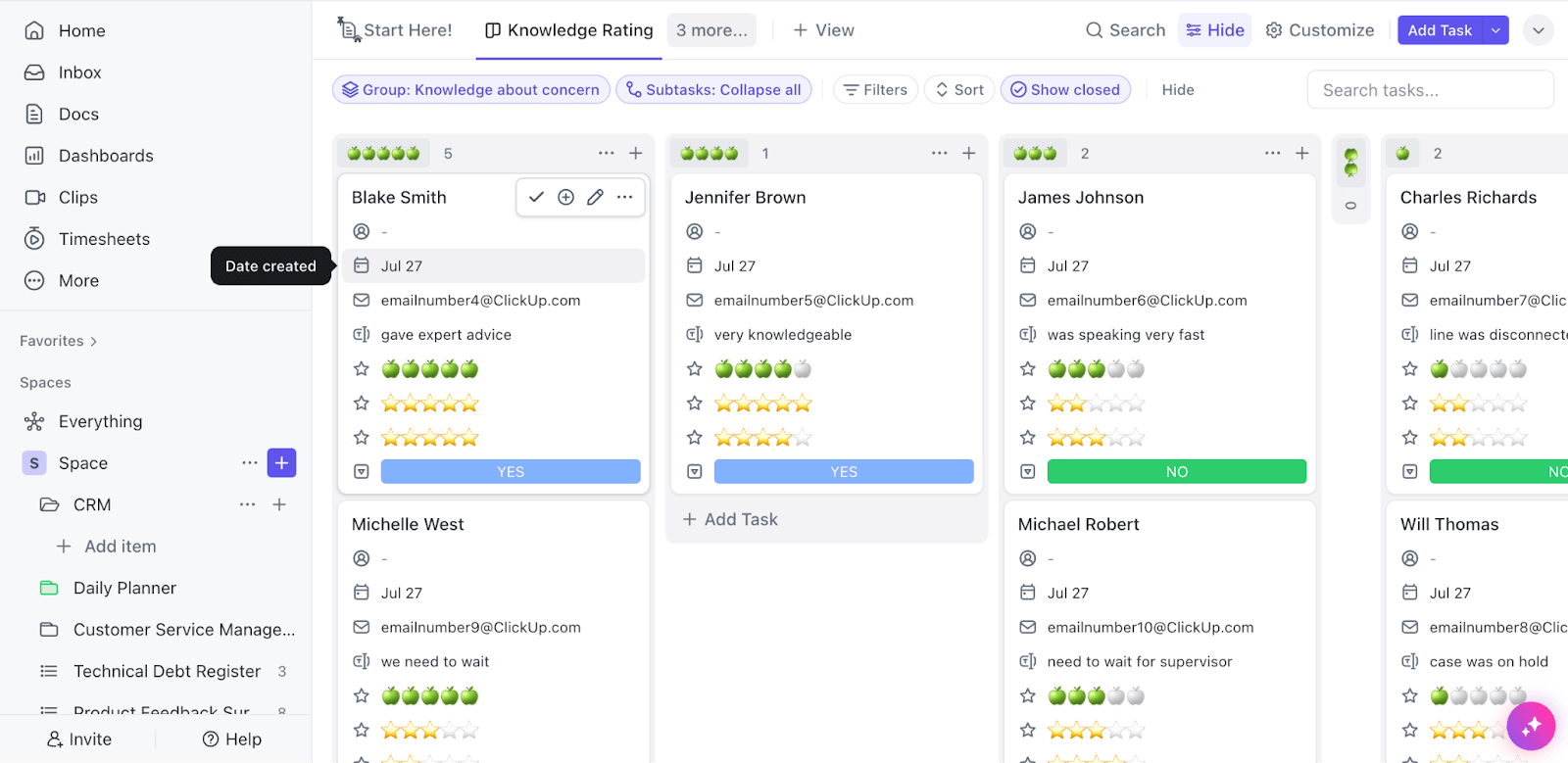Add task to five-apple column header
Screen dimensions: 1568x763
point(636,153)
